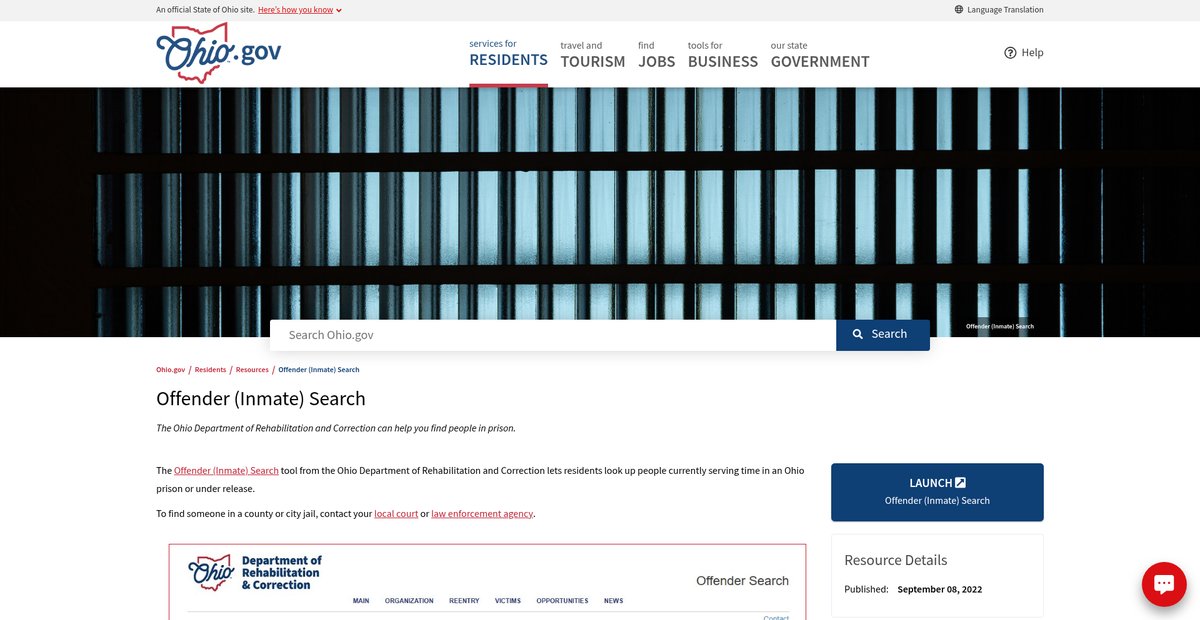Screen dimensions: 1200x620
Task: Click the inline Offender (Inmate) Search link
Action: pos(226,470)
